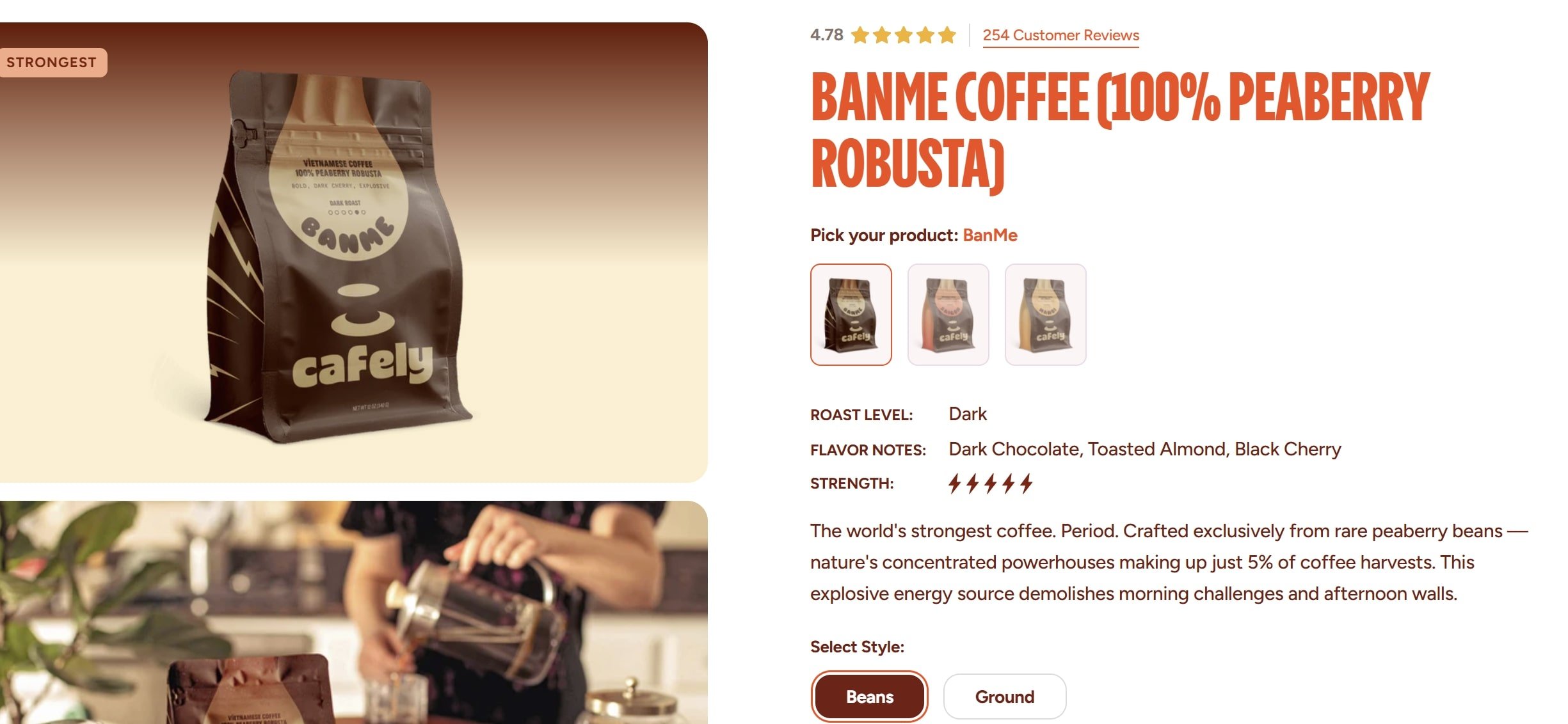Pick the yellow HaNoi bag thumbnail

click(x=1046, y=315)
